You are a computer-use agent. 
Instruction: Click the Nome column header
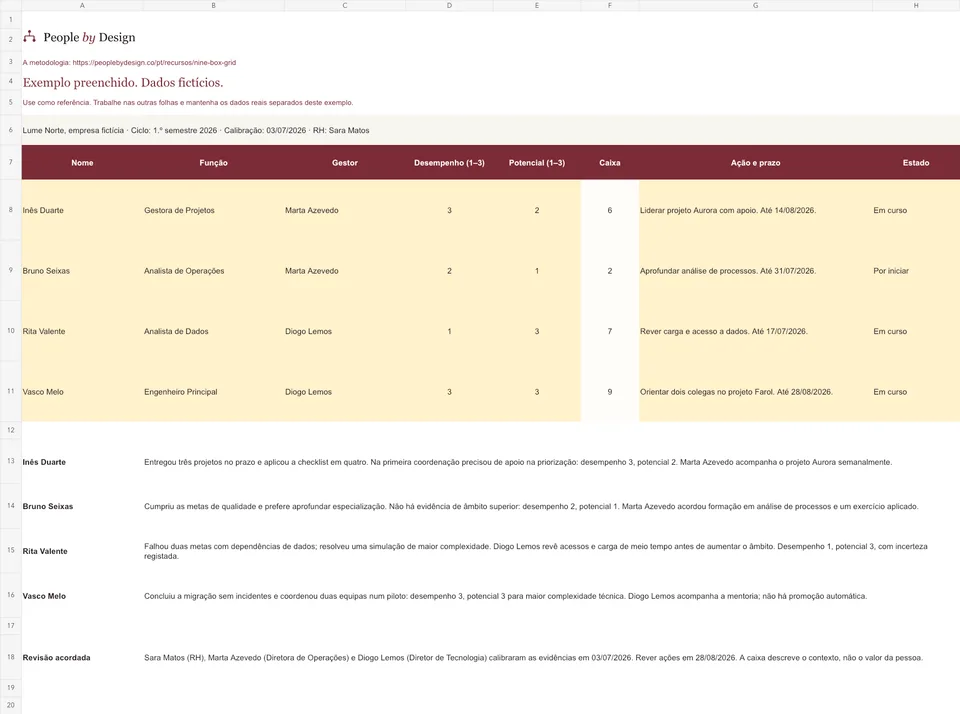(82, 163)
